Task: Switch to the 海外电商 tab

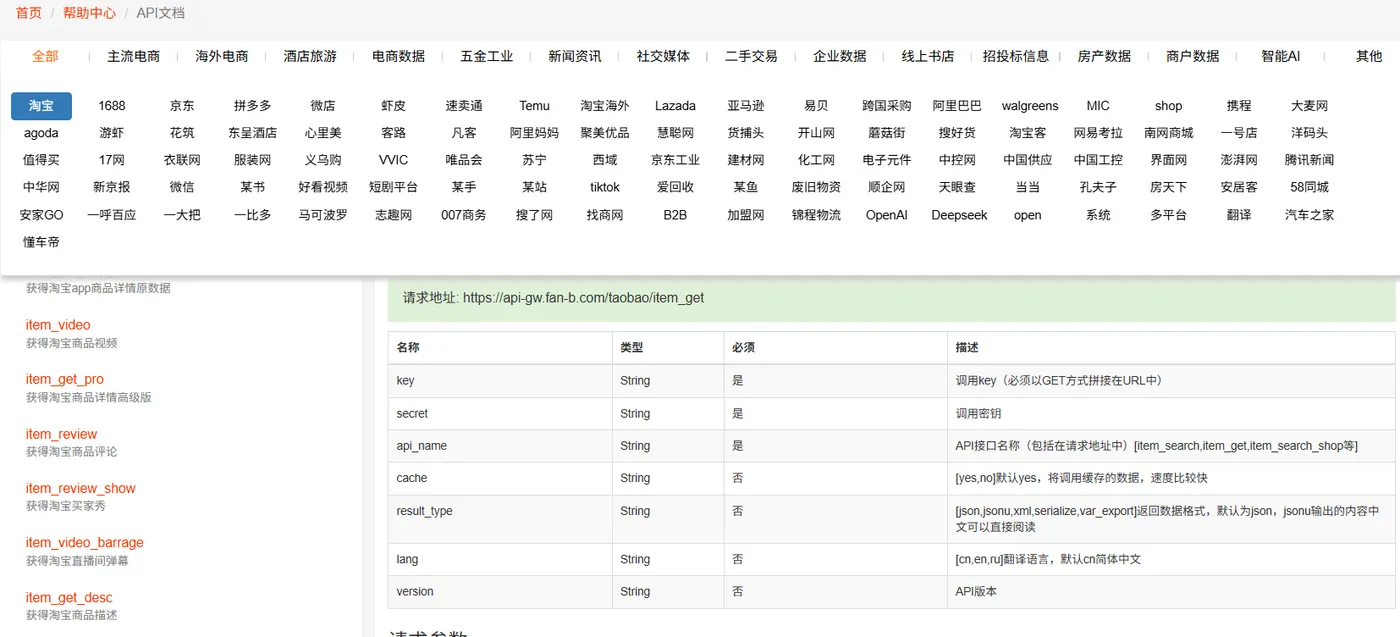Action: 220,57
